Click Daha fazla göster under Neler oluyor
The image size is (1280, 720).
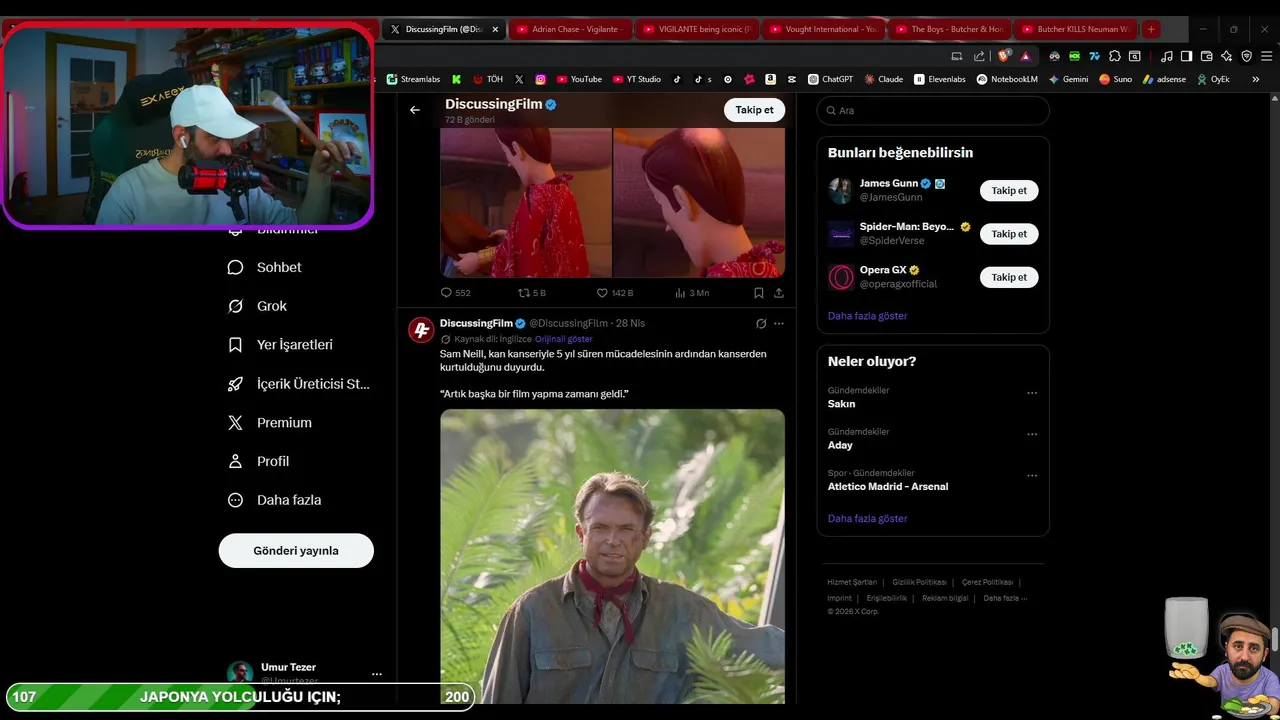(x=867, y=519)
